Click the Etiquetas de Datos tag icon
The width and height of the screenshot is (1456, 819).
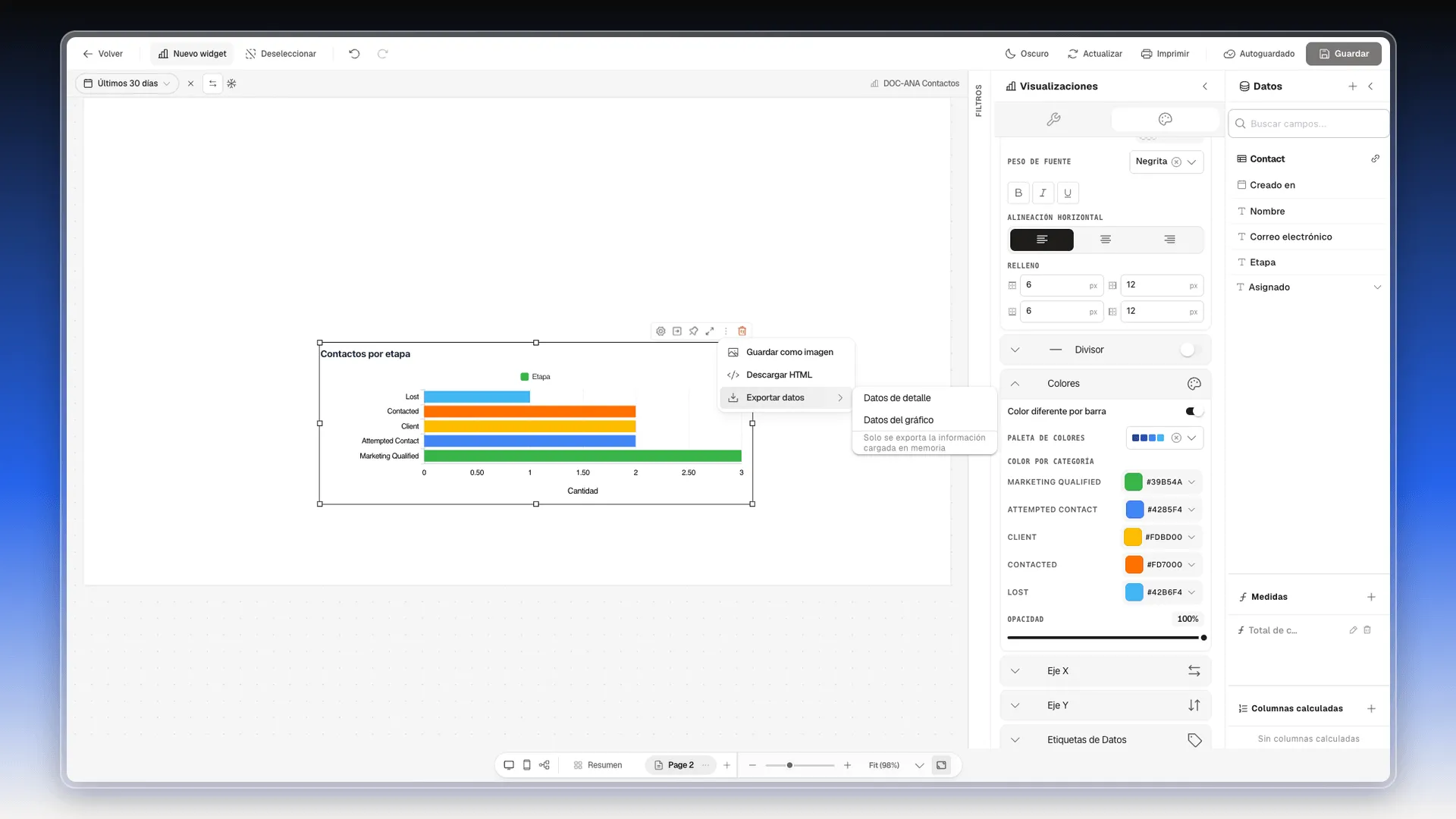(x=1194, y=740)
